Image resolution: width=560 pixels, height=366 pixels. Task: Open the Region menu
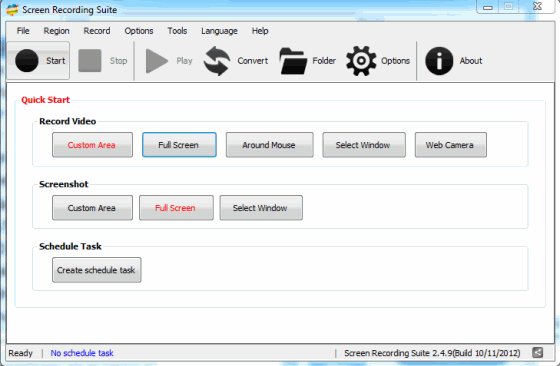coord(56,31)
